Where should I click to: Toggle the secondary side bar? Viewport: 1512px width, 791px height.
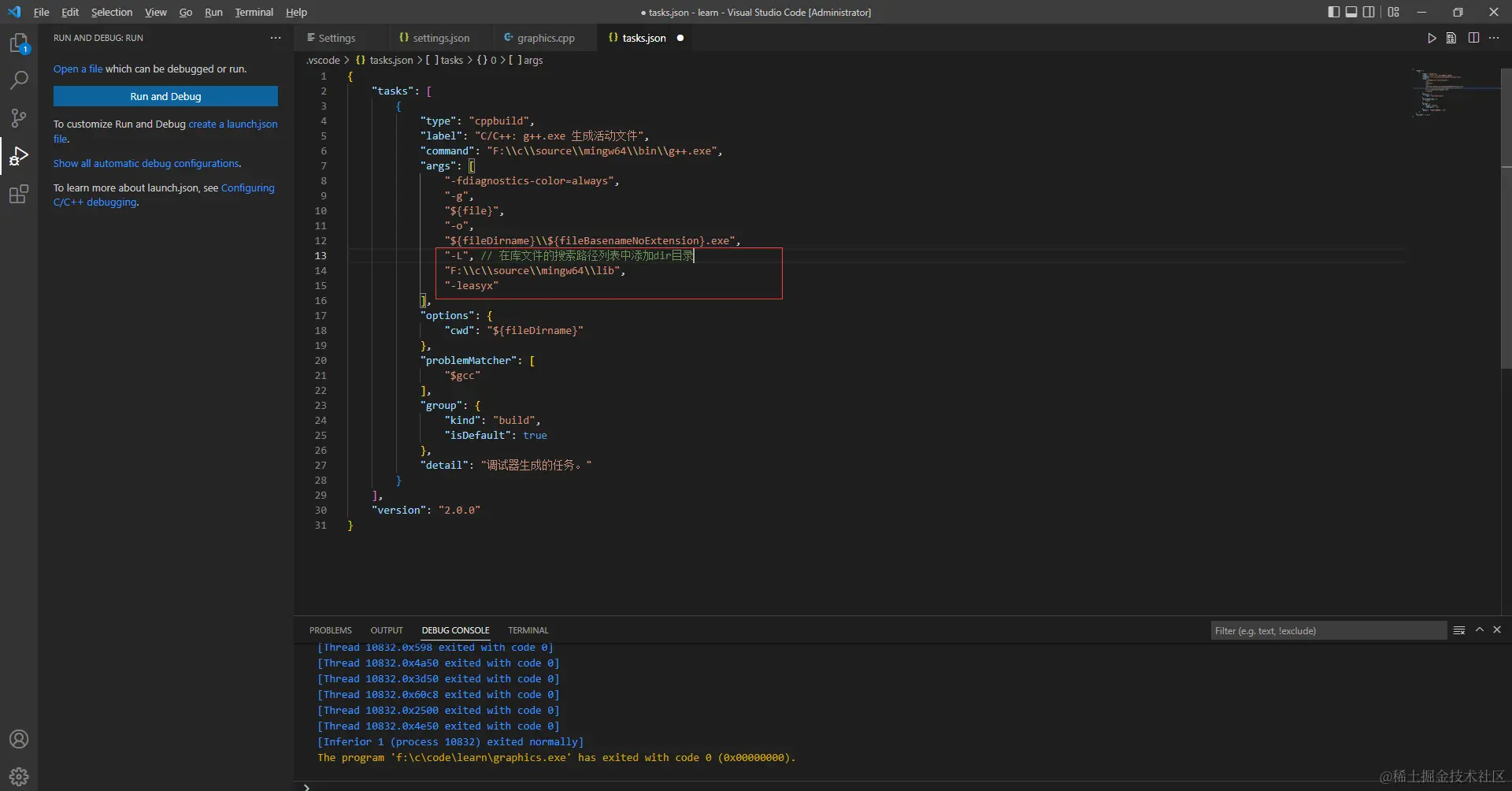1369,12
